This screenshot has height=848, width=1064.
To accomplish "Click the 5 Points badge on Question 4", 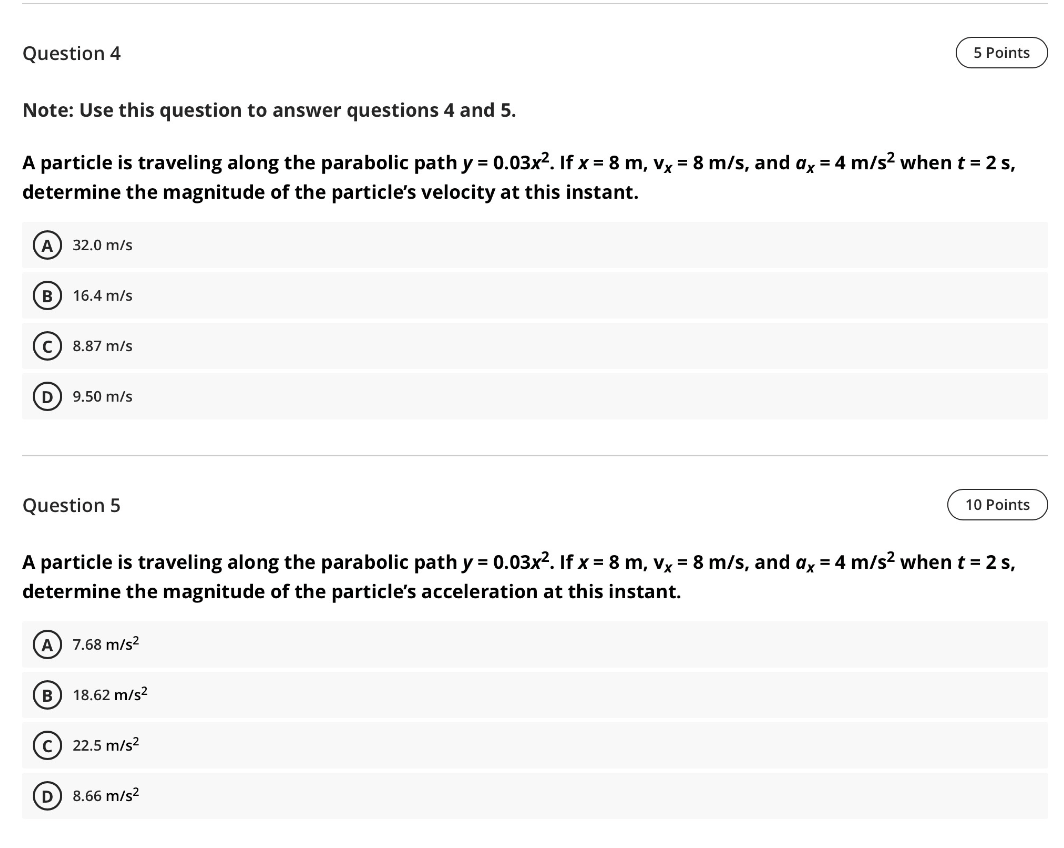I will point(1001,52).
